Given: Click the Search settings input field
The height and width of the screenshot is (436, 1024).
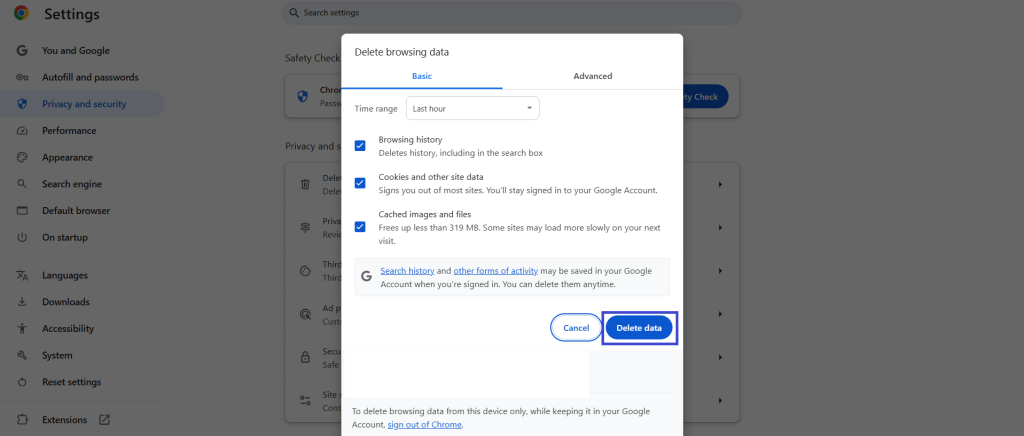Looking at the screenshot, I should point(511,12).
